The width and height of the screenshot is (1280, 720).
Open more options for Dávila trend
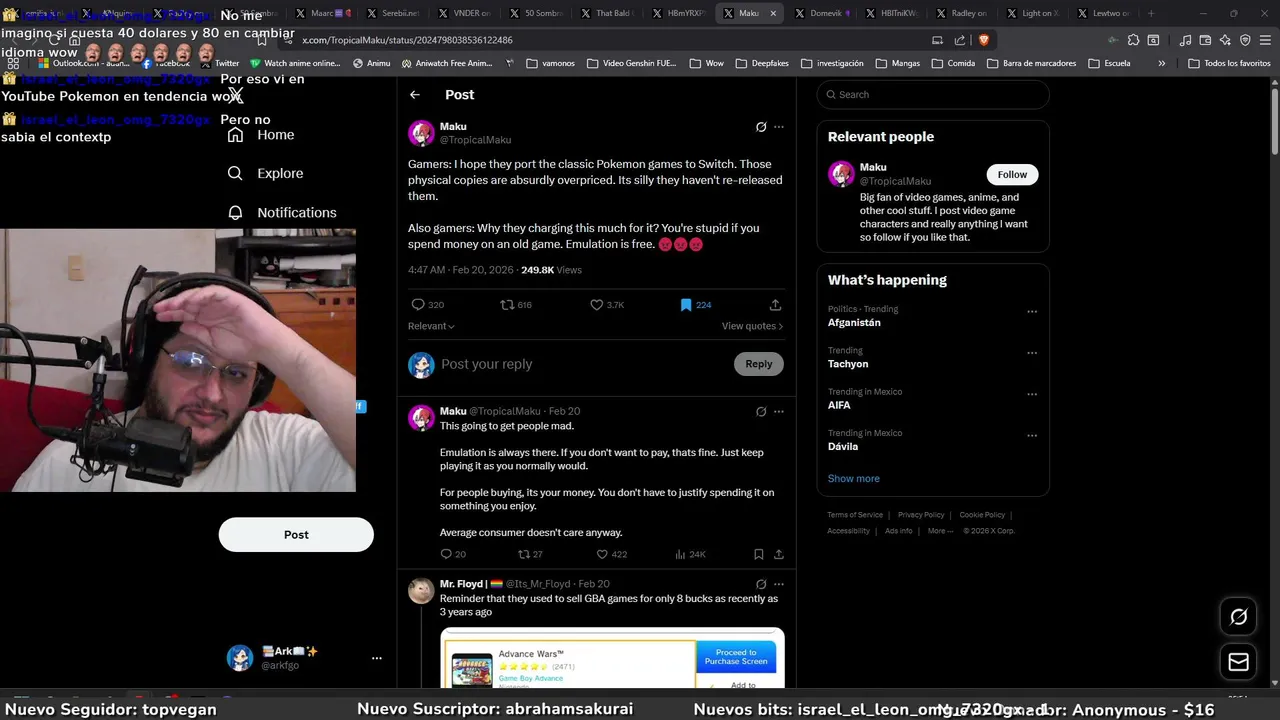(1032, 435)
